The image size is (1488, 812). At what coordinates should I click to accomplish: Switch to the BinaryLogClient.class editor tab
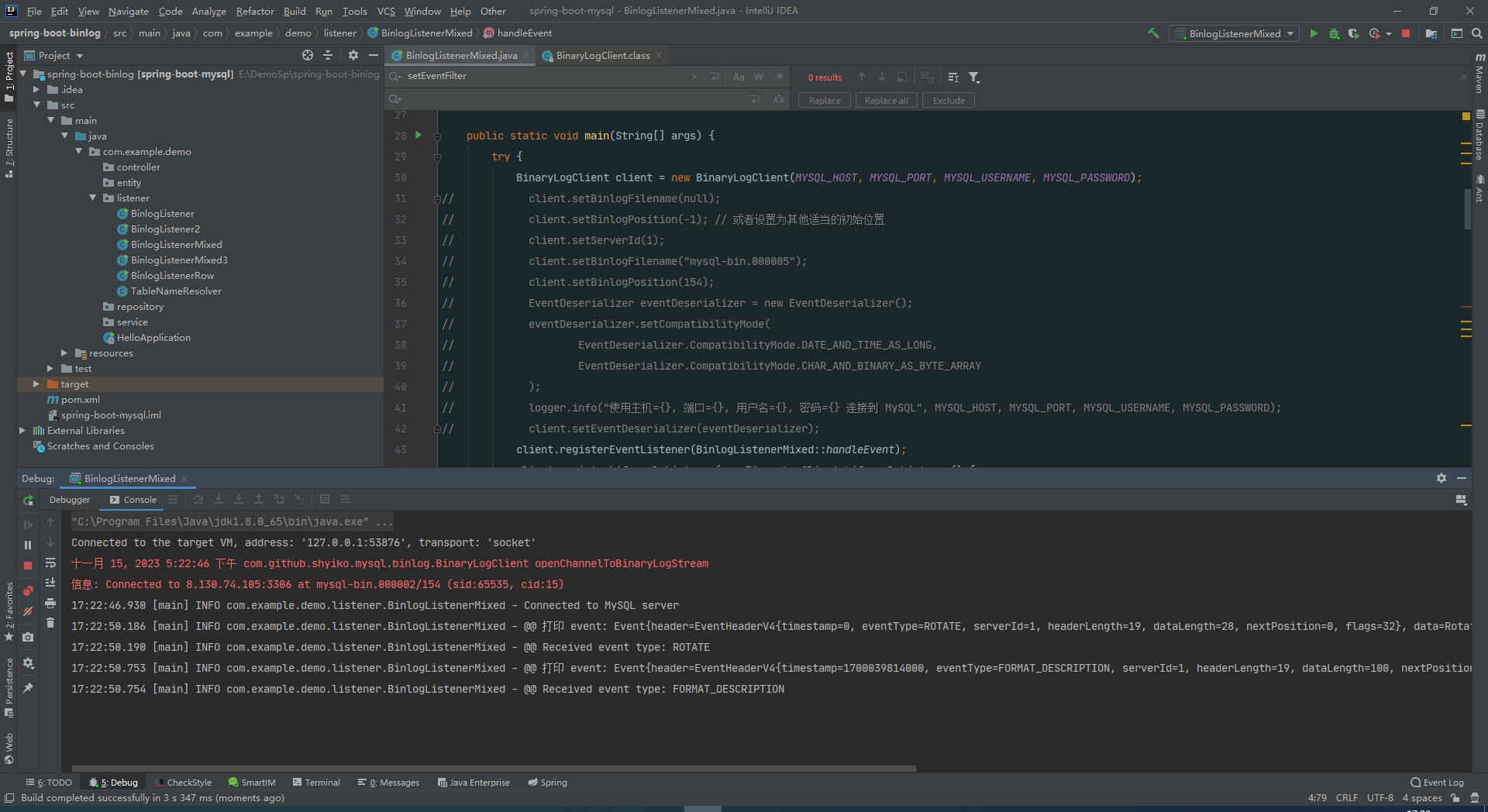[x=602, y=56]
